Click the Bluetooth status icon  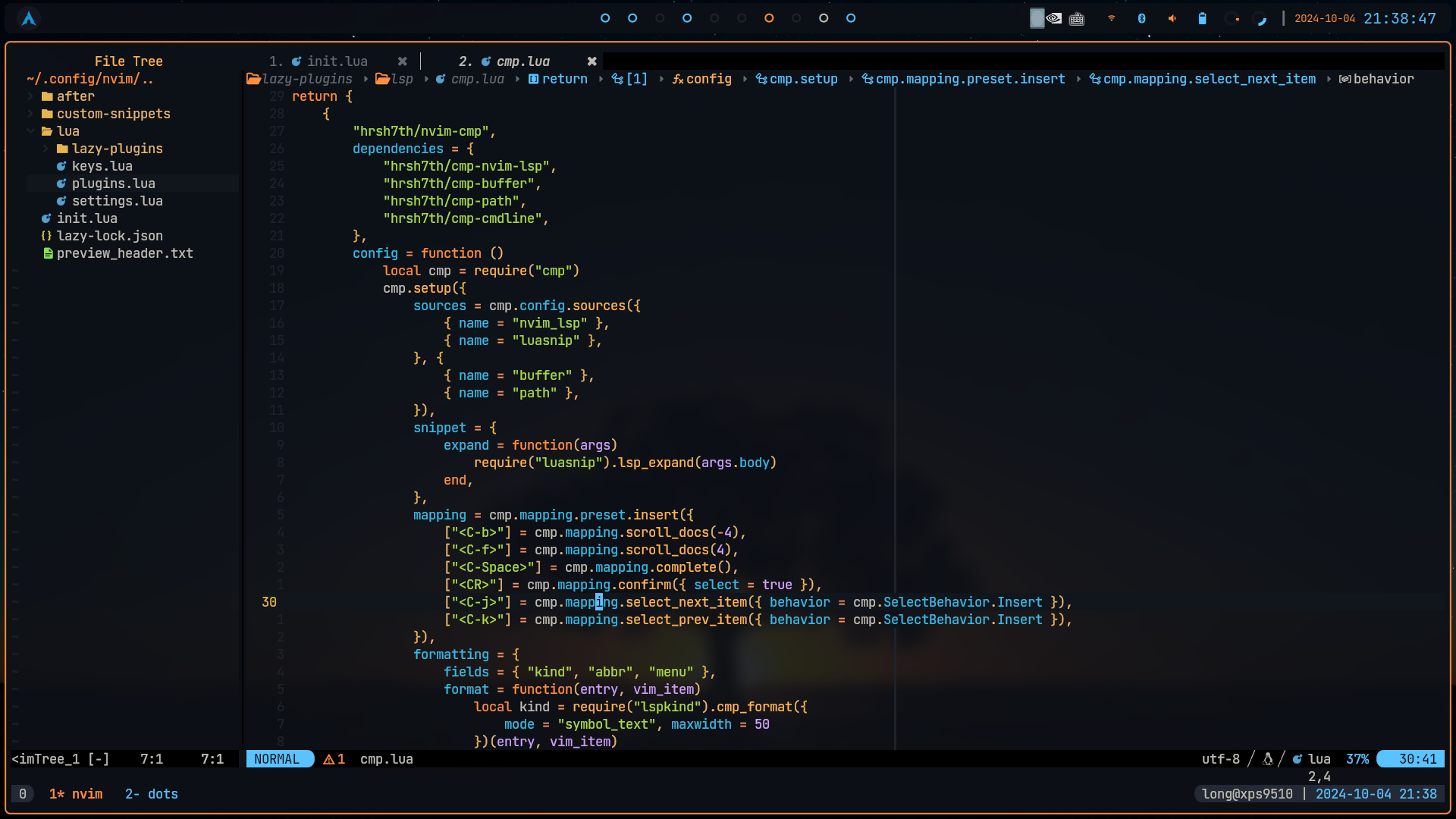click(1142, 18)
